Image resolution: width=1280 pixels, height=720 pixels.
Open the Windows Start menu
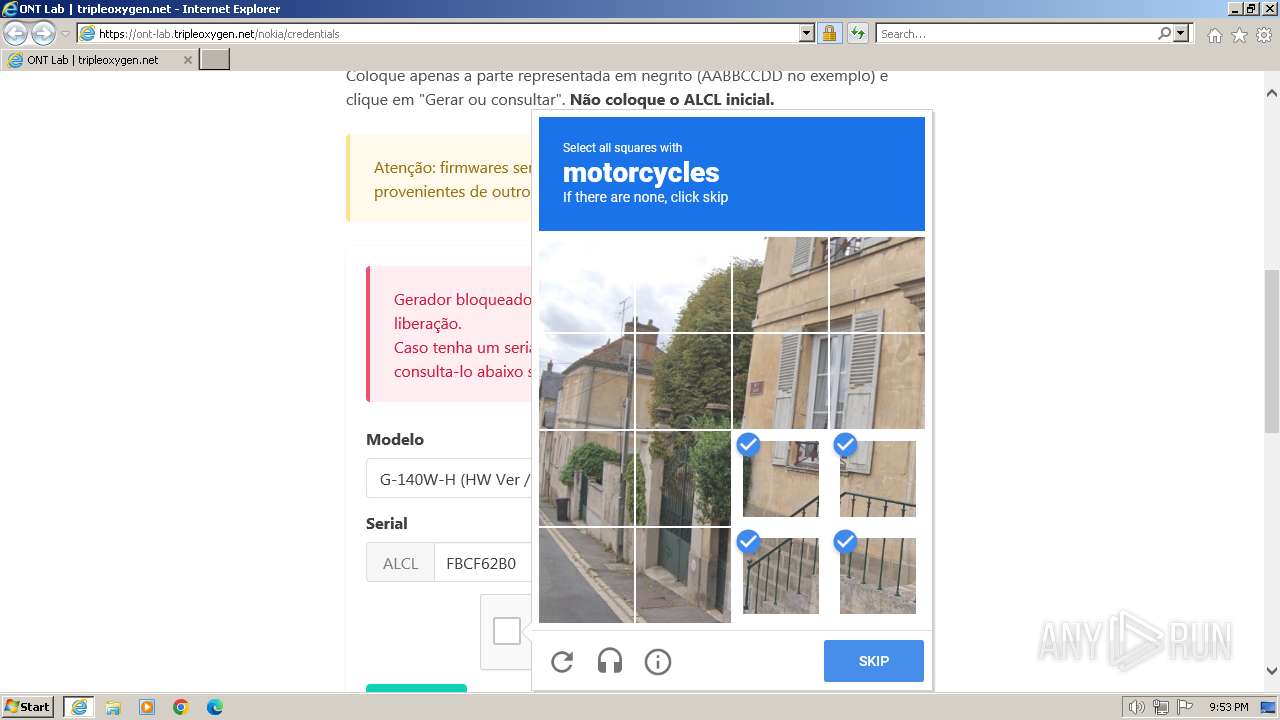pyautogui.click(x=27, y=707)
